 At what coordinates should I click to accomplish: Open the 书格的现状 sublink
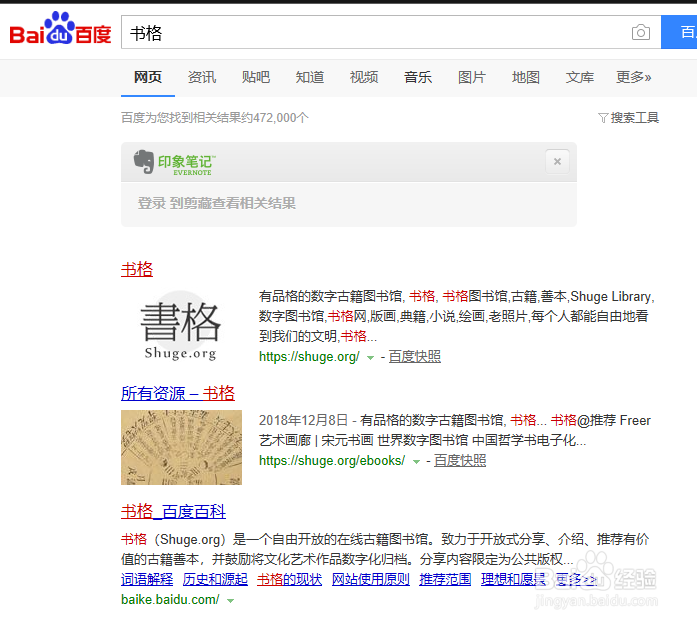(x=289, y=579)
